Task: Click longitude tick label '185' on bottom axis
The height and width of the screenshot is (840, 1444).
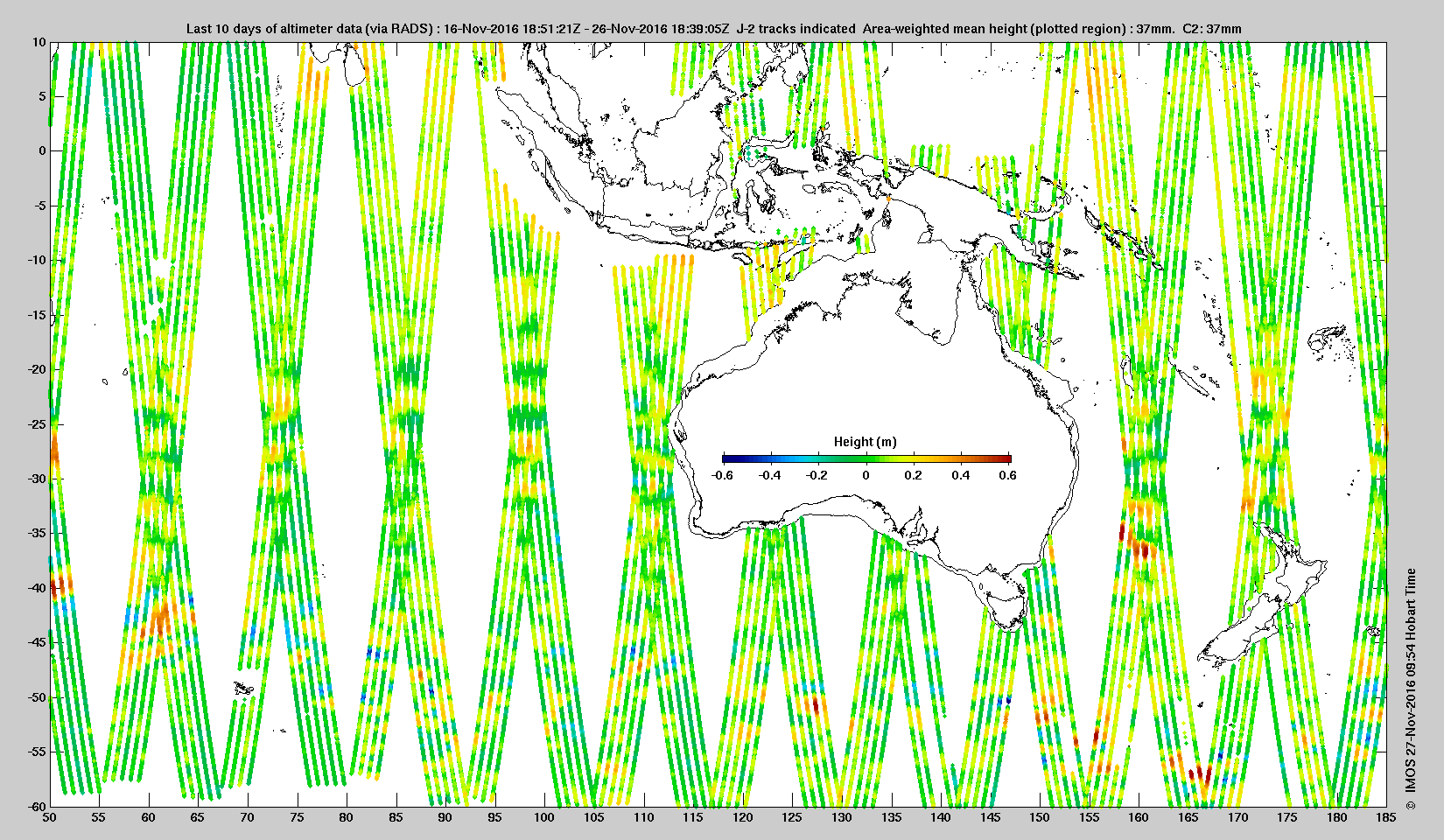Action: point(1385,817)
